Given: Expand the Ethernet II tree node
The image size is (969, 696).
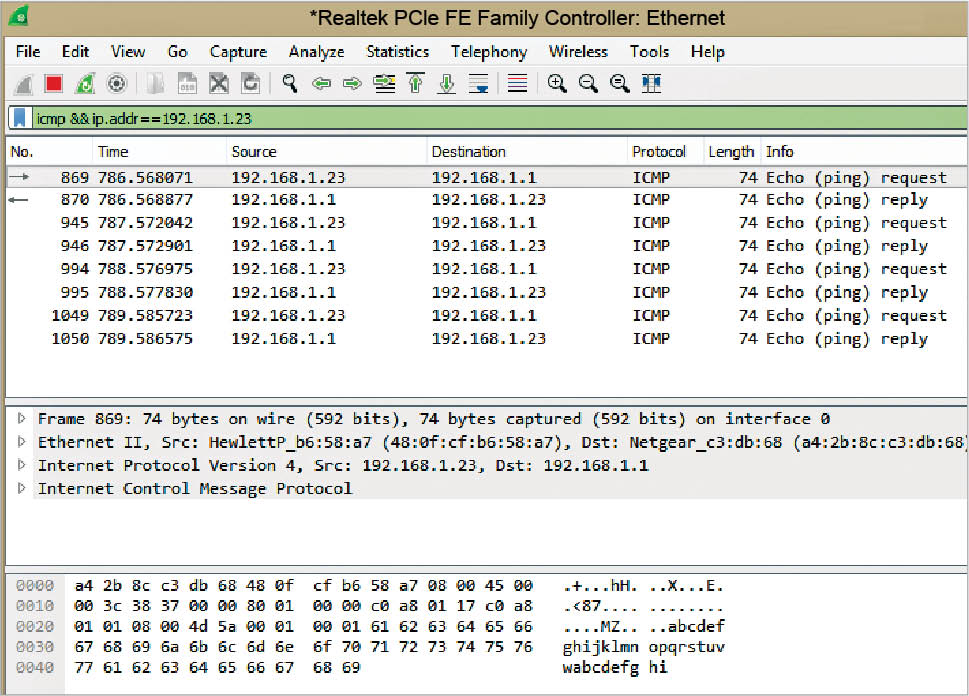Looking at the screenshot, I should [x=22, y=442].
